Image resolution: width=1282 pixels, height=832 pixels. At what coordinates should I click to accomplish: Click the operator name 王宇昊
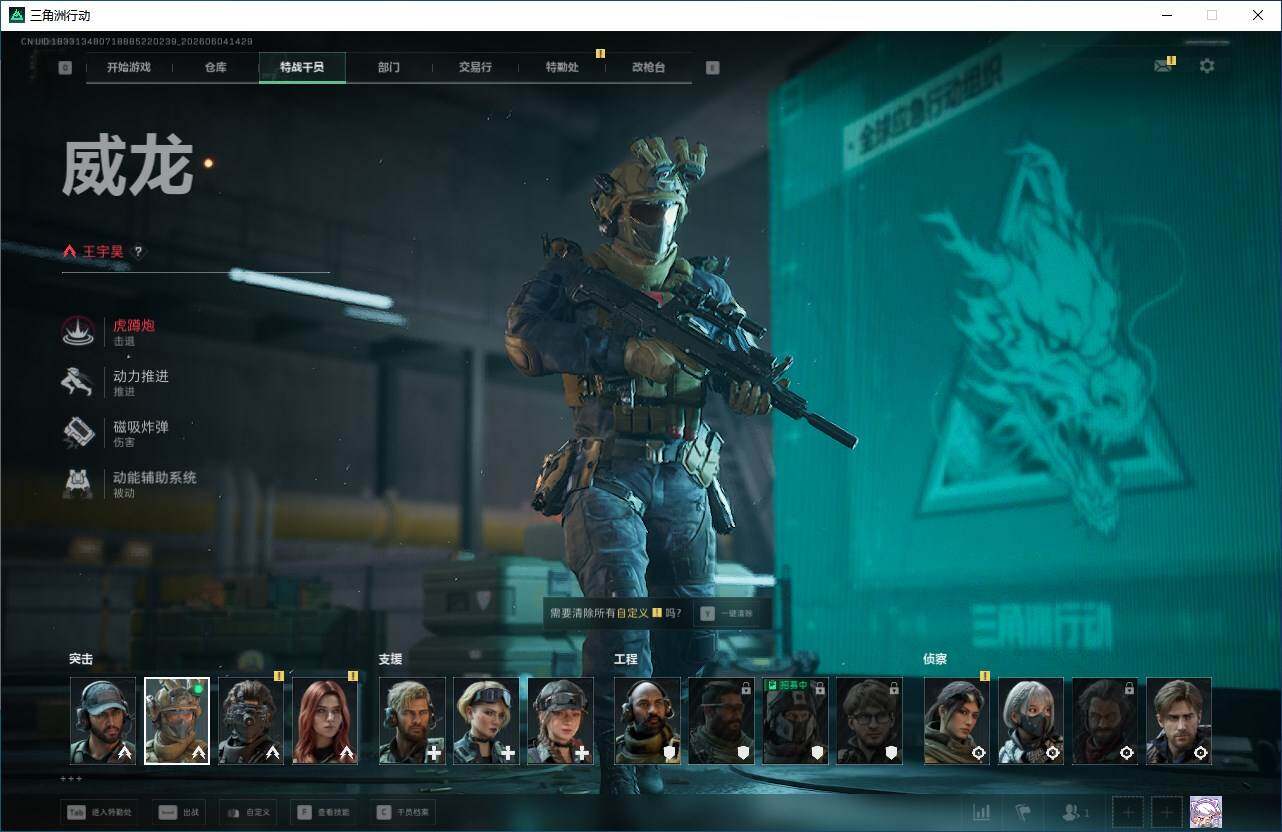pyautogui.click(x=103, y=252)
